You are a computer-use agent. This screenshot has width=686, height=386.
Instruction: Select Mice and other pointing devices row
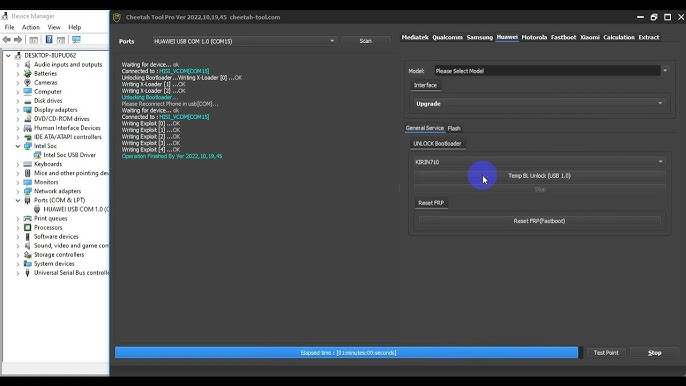click(71, 173)
